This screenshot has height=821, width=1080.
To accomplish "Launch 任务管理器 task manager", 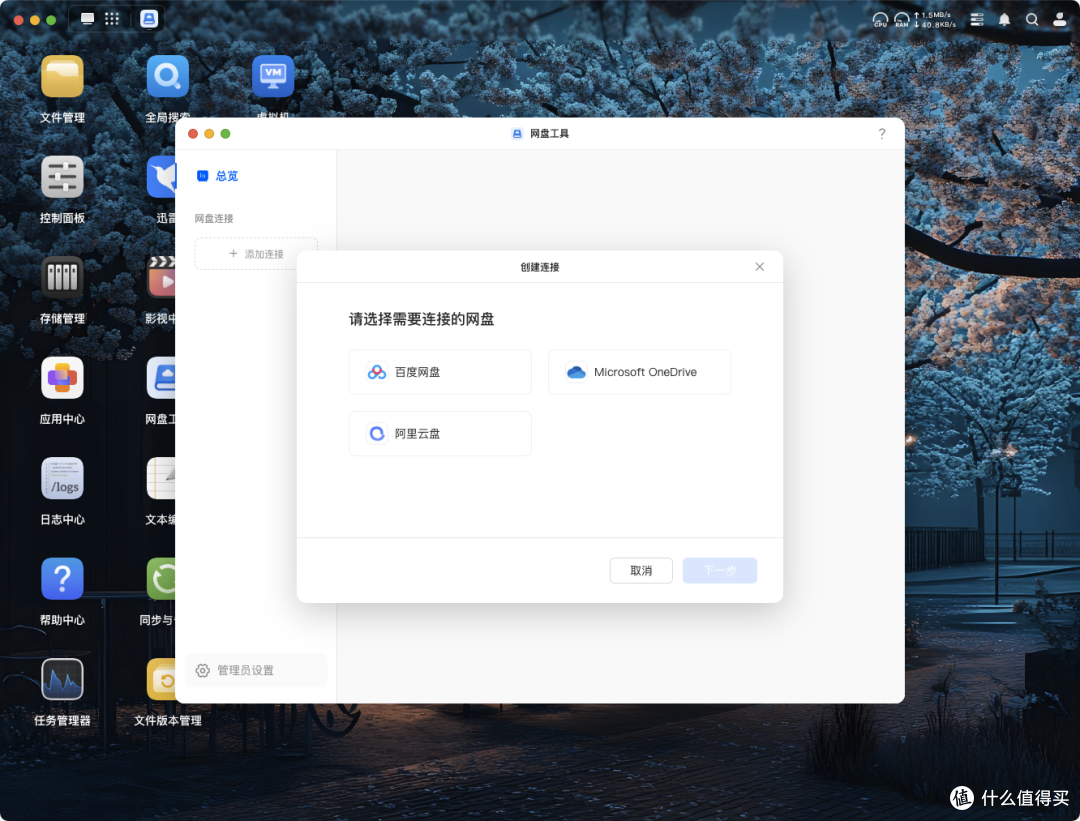I will 62,679.
